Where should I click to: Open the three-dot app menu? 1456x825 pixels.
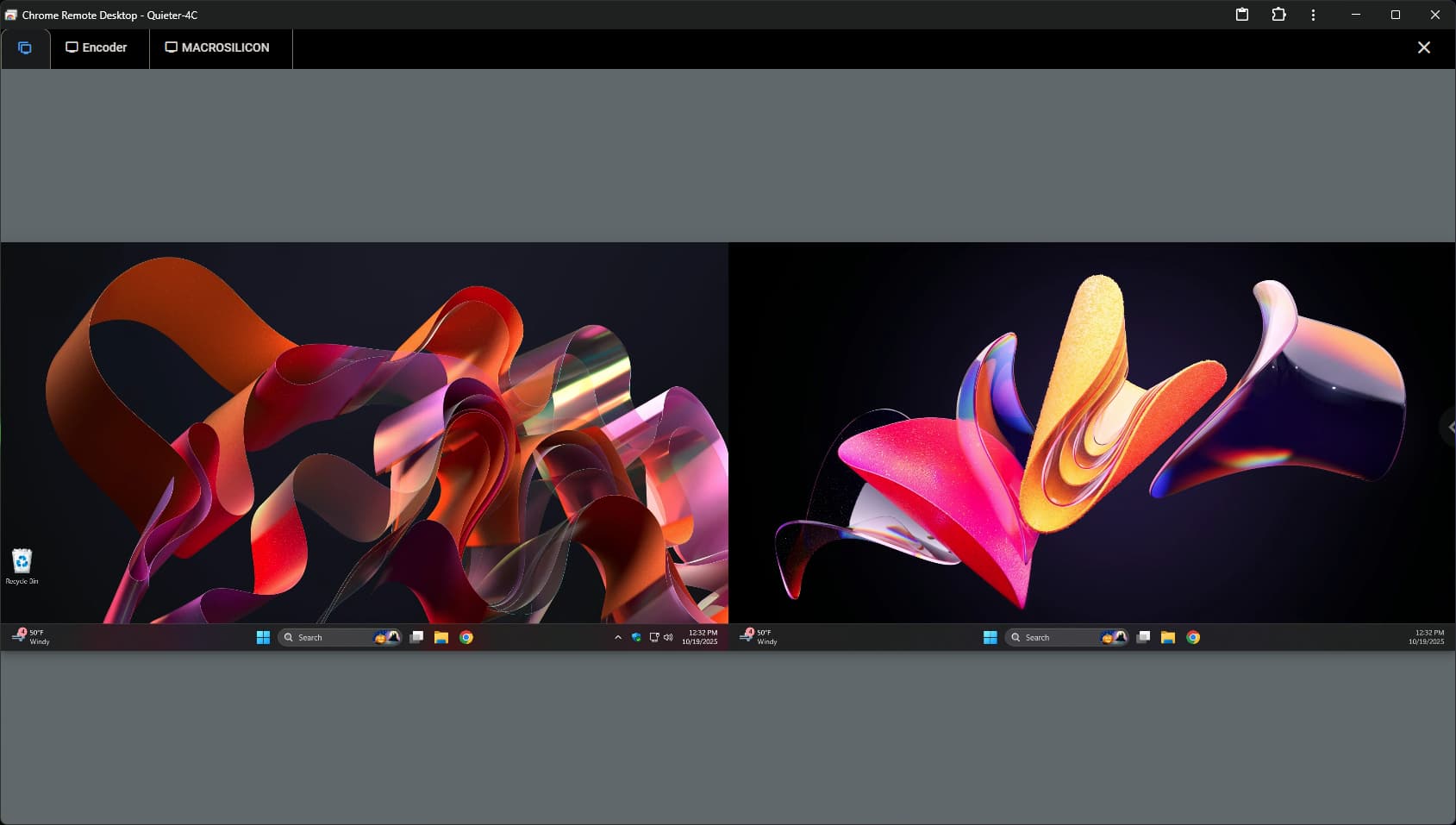point(1313,15)
